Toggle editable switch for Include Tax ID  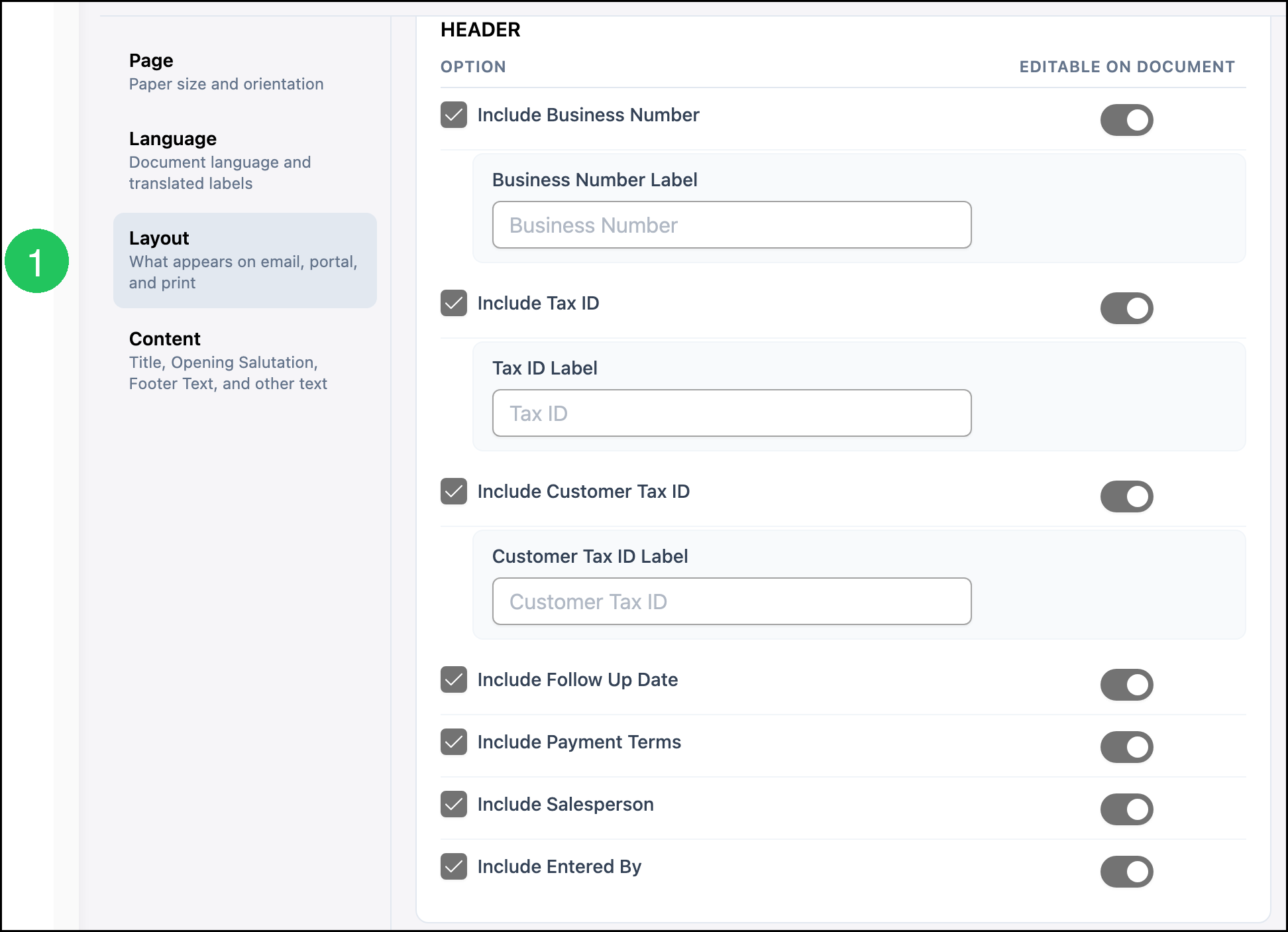1126,308
